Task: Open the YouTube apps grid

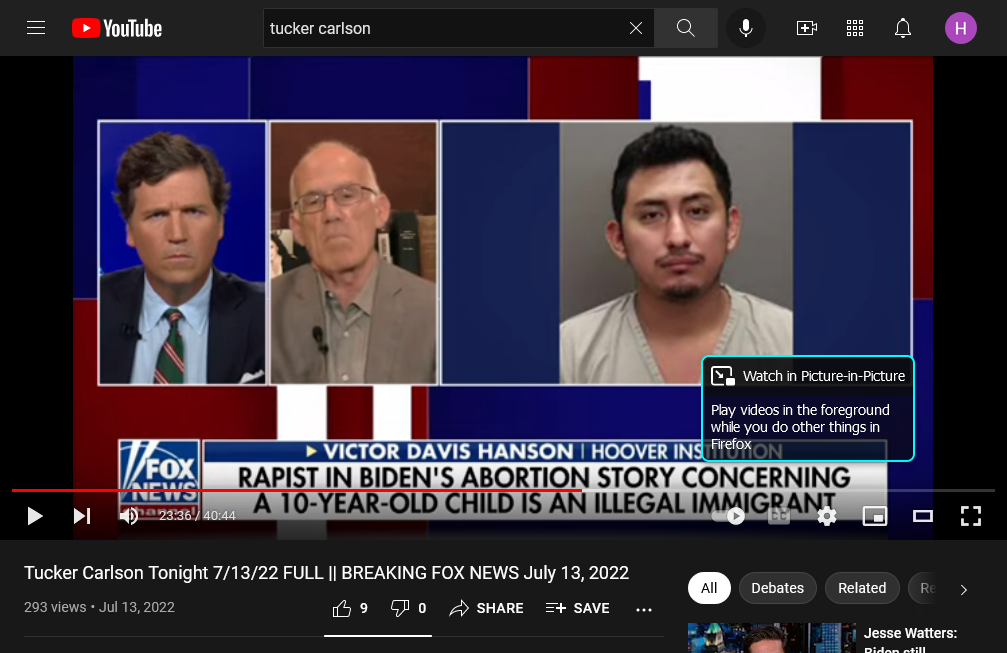Action: [855, 28]
